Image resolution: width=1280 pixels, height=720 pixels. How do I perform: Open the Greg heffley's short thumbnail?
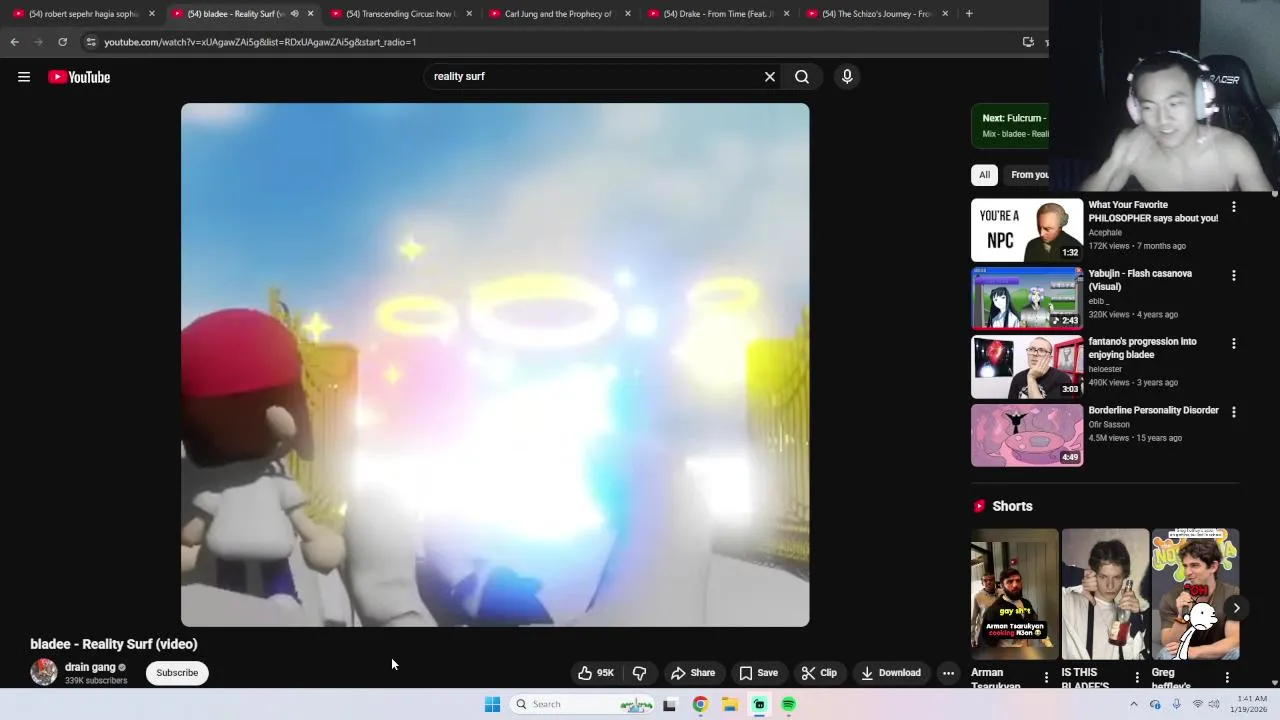pos(1195,594)
